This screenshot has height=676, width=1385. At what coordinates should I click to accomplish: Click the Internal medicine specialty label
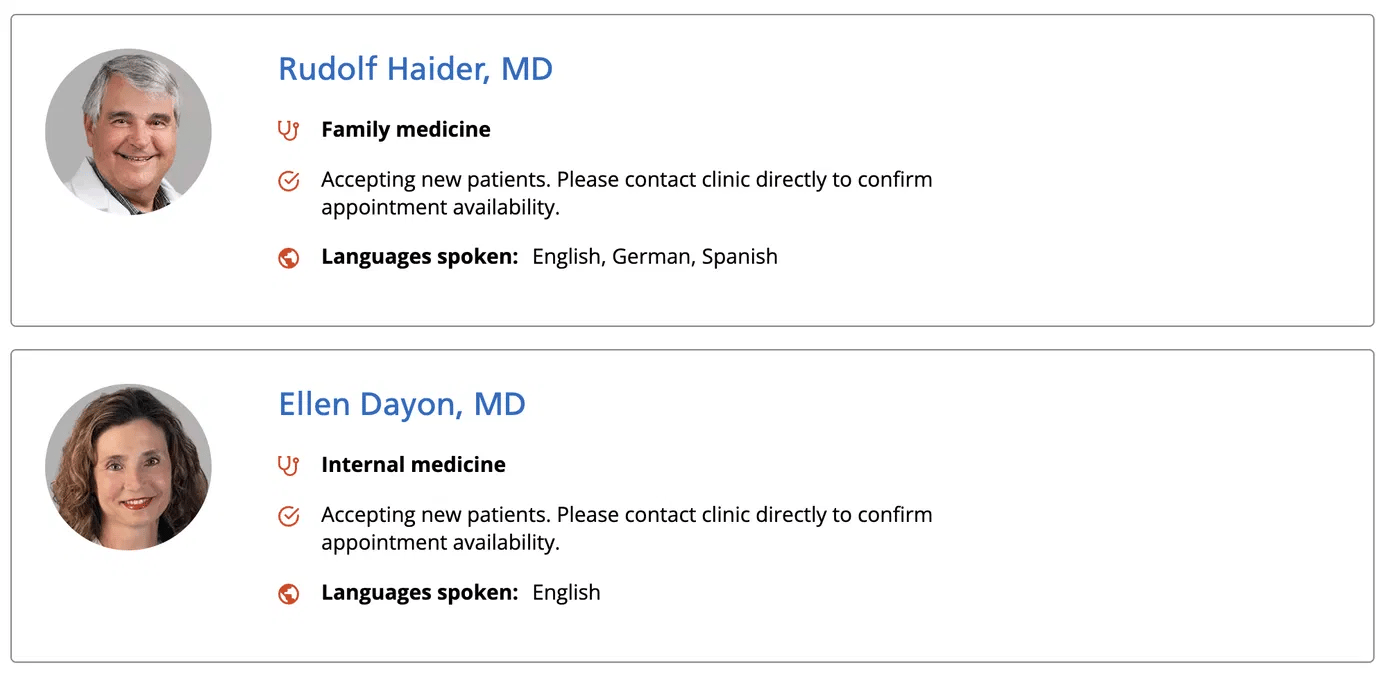point(413,465)
